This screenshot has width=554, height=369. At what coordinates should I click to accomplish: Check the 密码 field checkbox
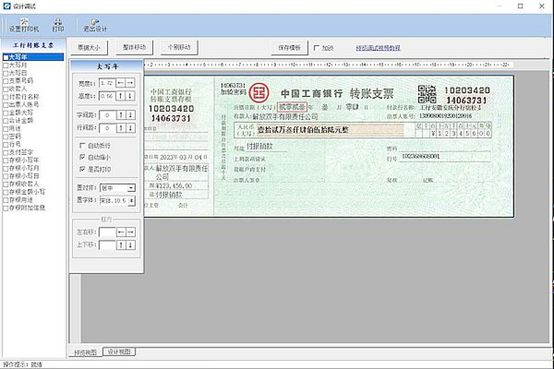tap(5, 136)
